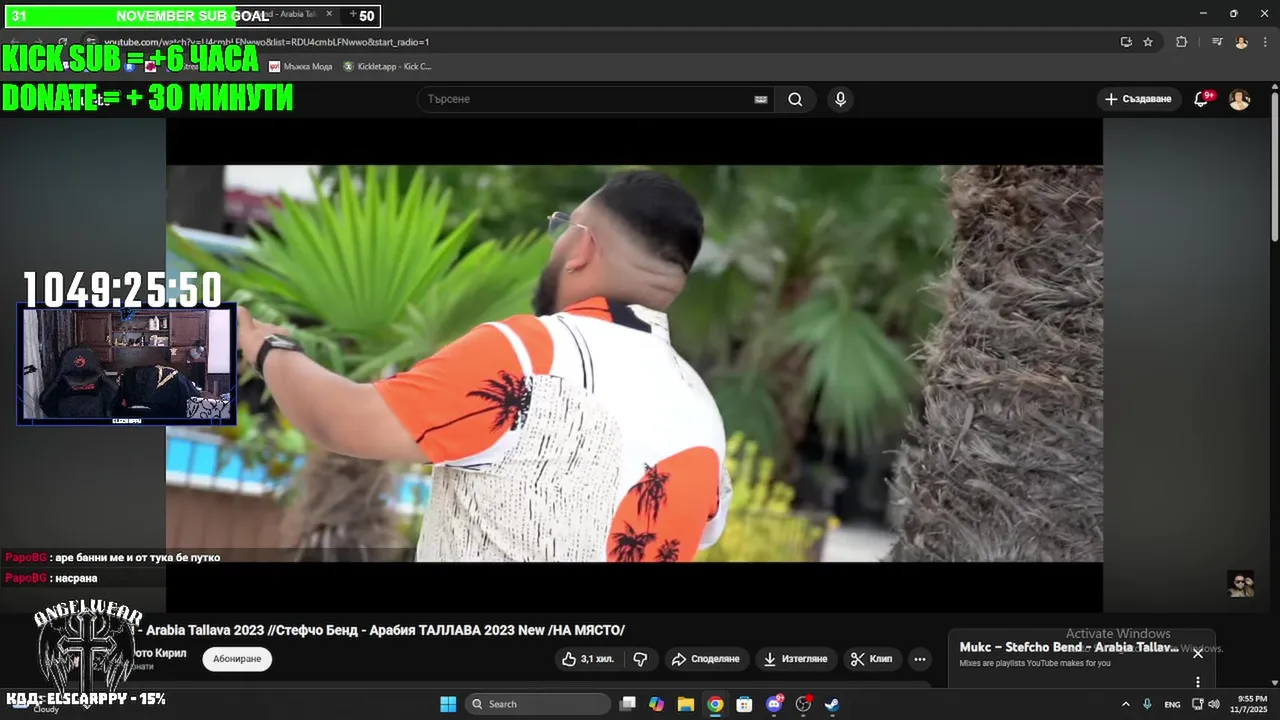
Task: Open the Kicklet.app bookmark
Action: pyautogui.click(x=387, y=66)
